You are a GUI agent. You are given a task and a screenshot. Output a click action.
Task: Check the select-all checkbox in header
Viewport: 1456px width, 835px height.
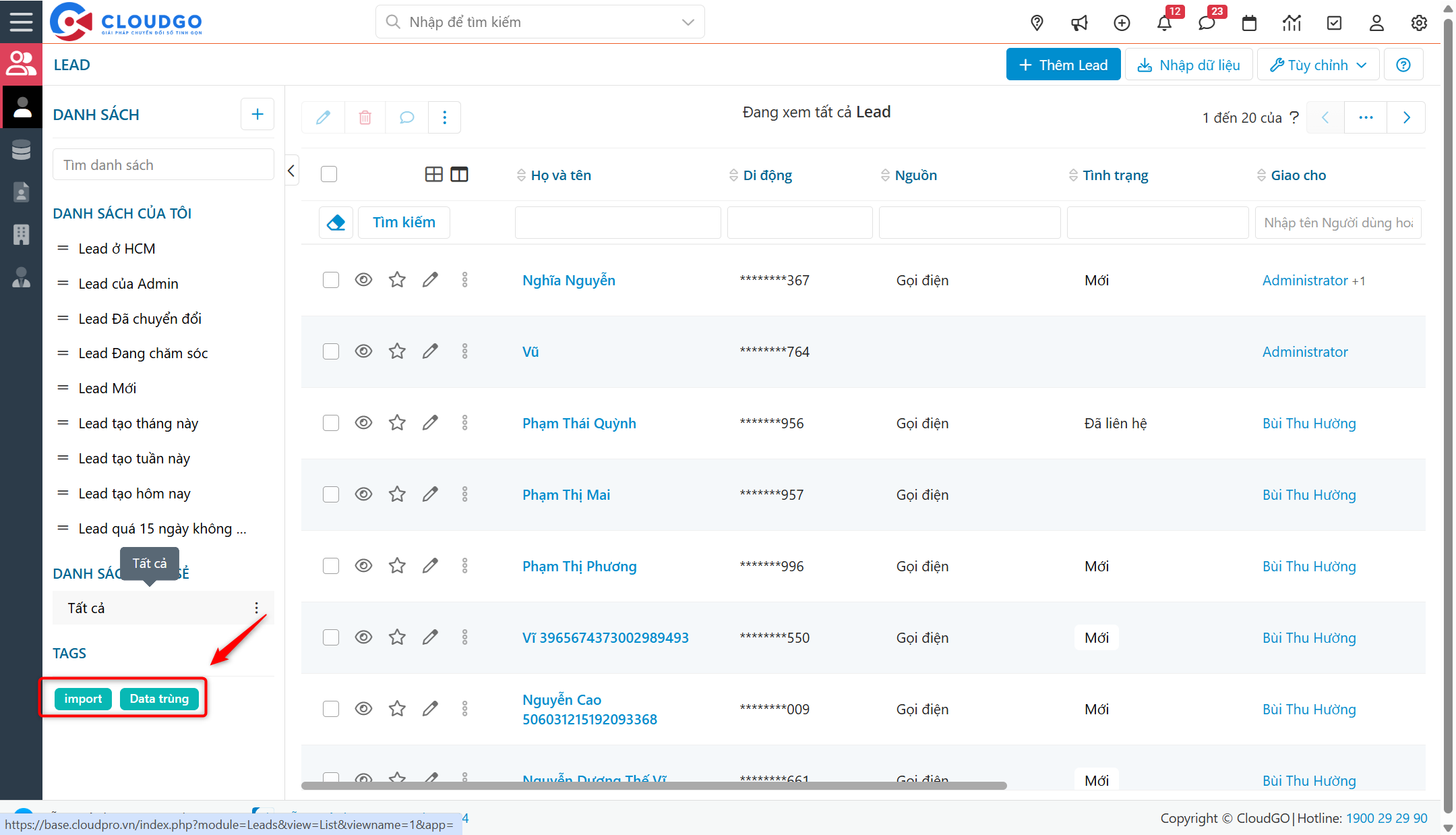coord(329,175)
